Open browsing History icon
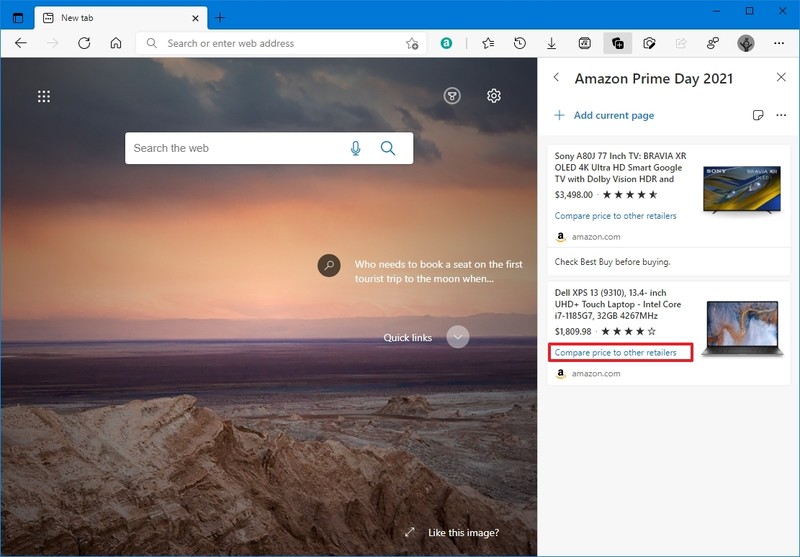The image size is (800, 557). click(x=520, y=43)
